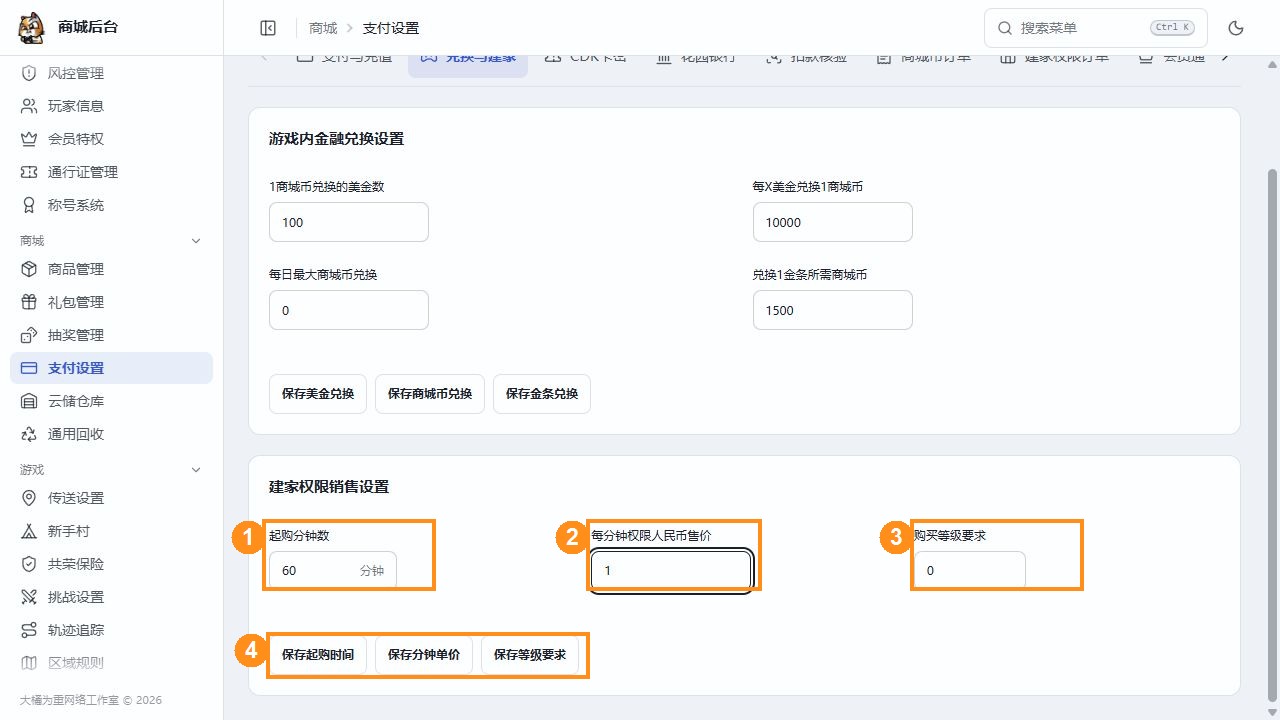Open 会员特权 via its crown icon
Screen dimensions: 1280x720
[x=29, y=139]
